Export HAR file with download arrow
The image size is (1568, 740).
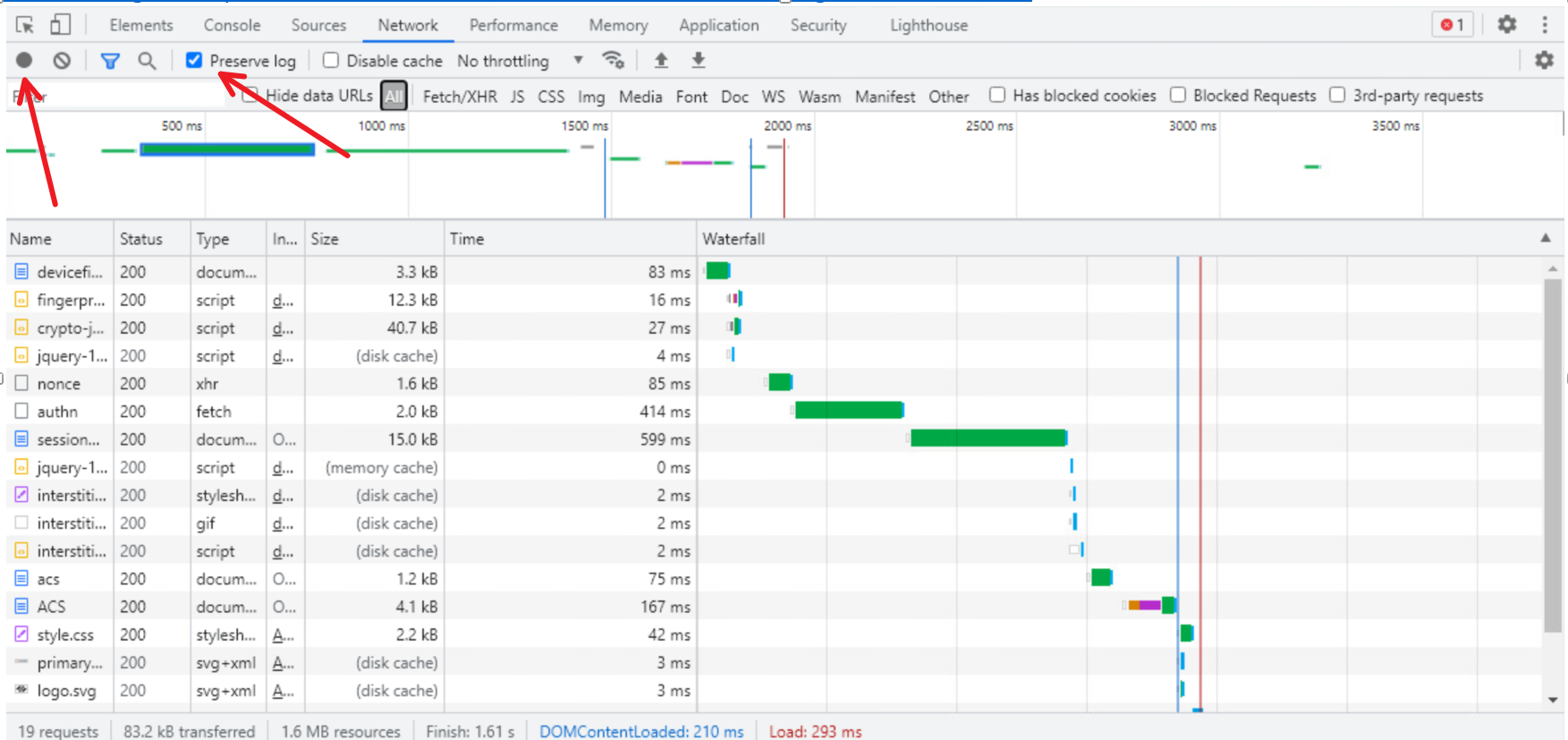pyautogui.click(x=699, y=60)
